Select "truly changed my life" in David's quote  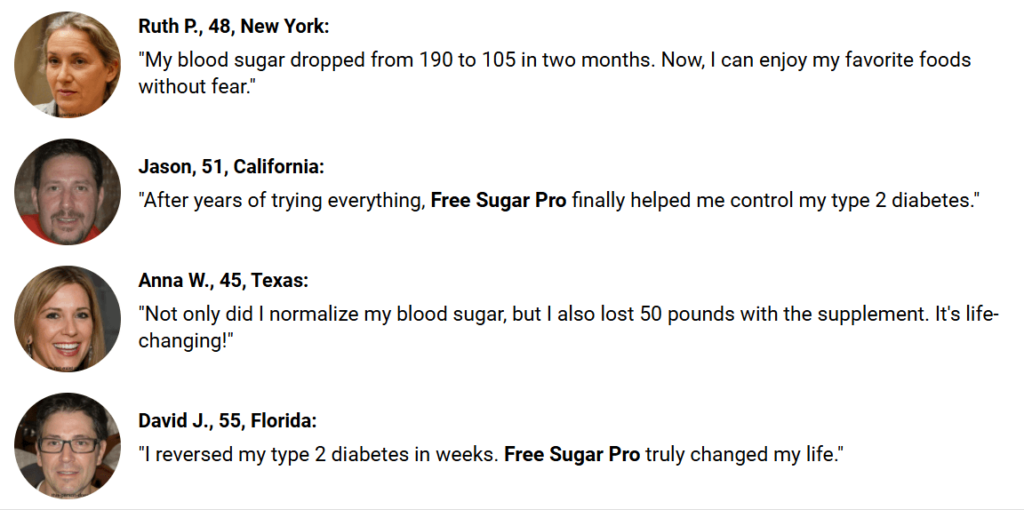click(x=741, y=454)
